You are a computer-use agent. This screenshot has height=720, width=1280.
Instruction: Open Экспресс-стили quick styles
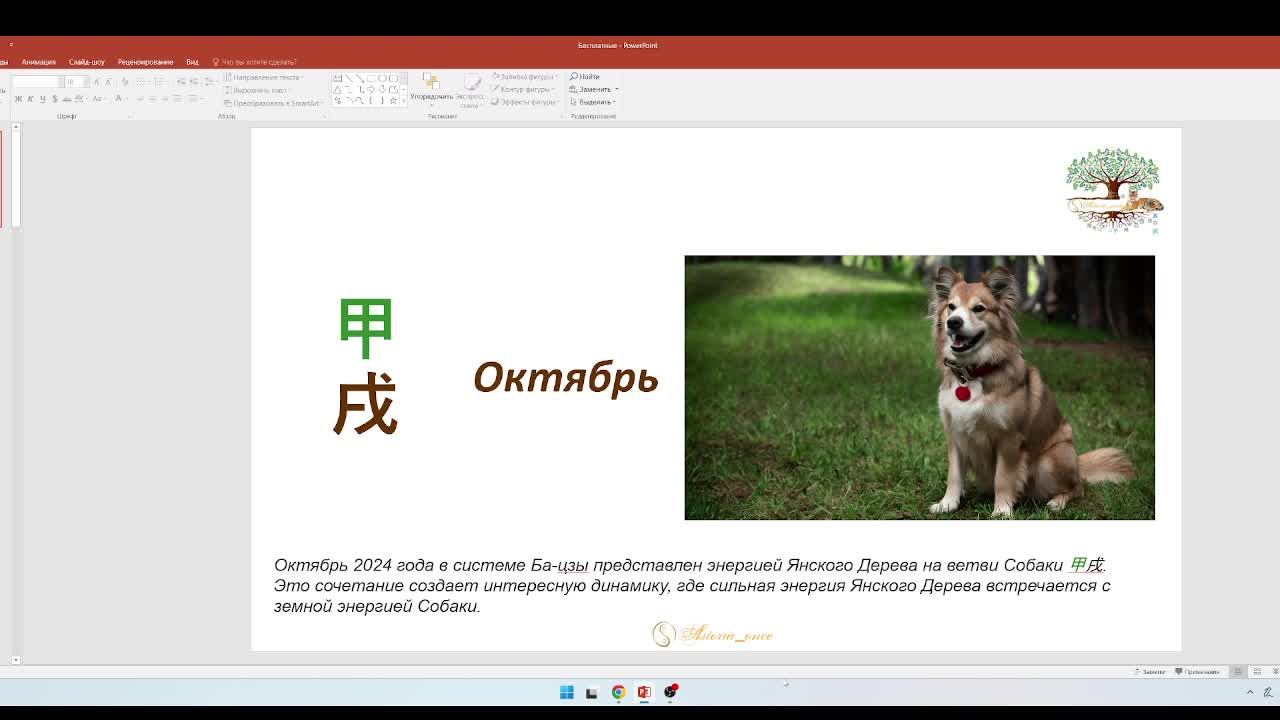pyautogui.click(x=471, y=90)
